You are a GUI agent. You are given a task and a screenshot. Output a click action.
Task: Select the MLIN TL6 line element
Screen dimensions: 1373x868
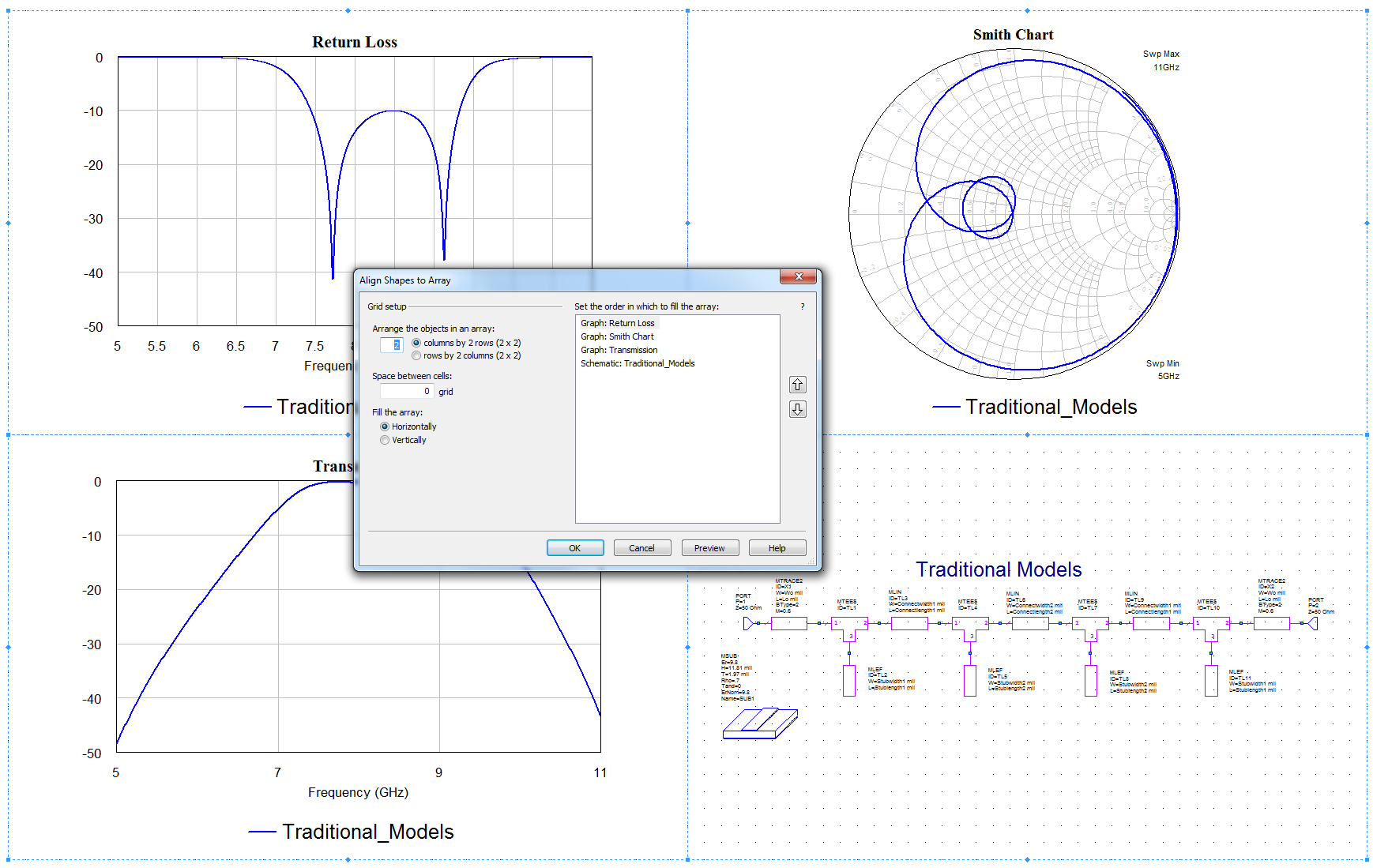1030,623
